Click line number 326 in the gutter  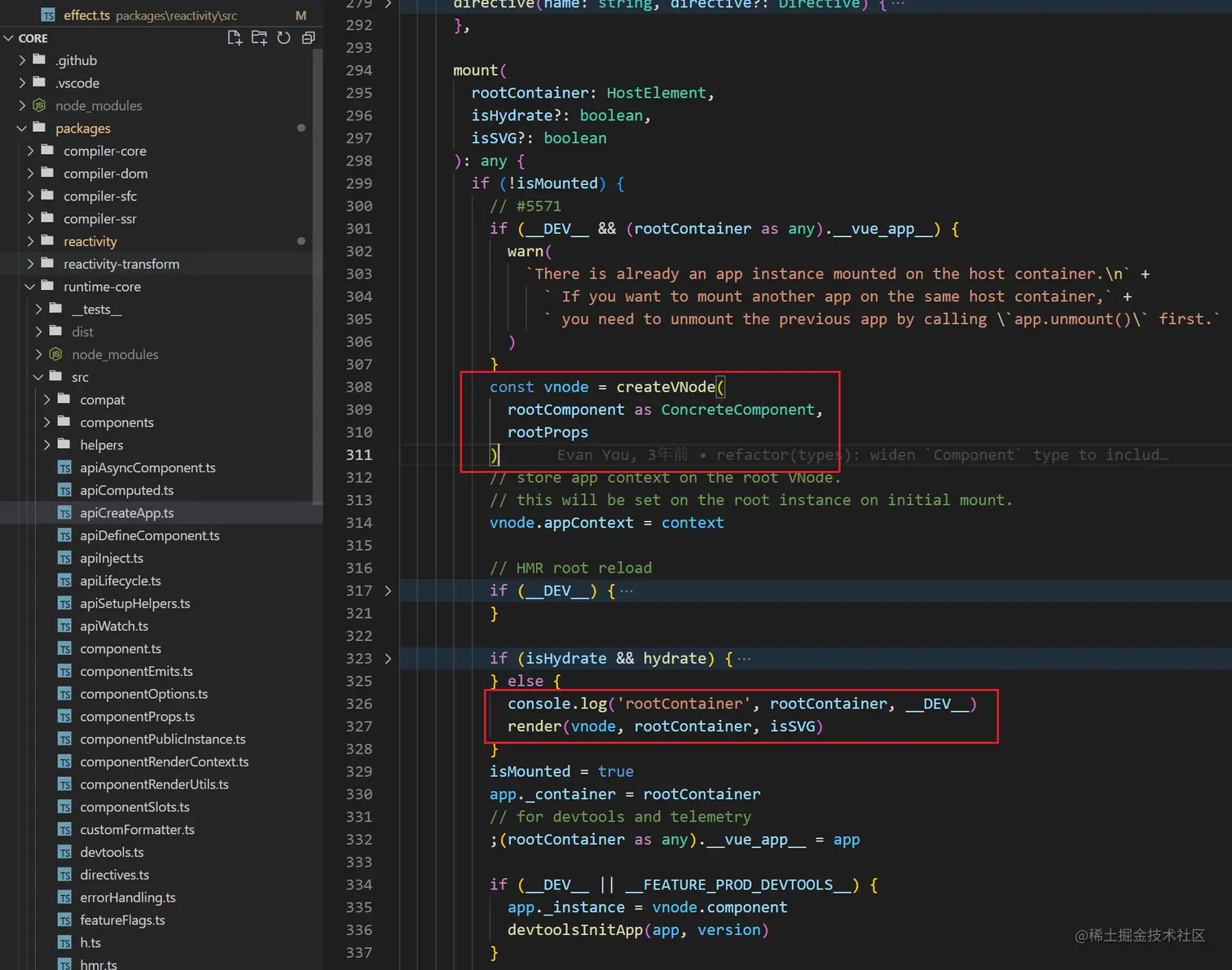359,704
